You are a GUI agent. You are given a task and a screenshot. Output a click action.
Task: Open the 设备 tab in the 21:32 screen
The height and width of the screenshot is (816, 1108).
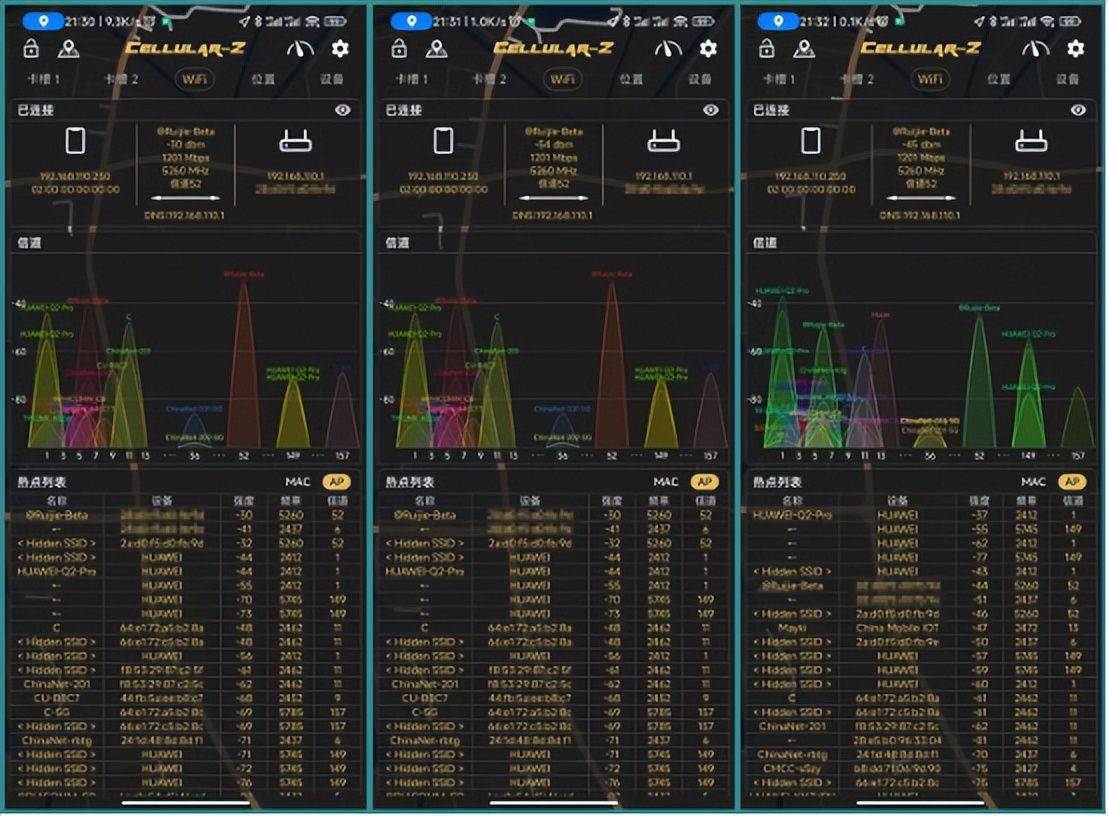pos(1067,79)
